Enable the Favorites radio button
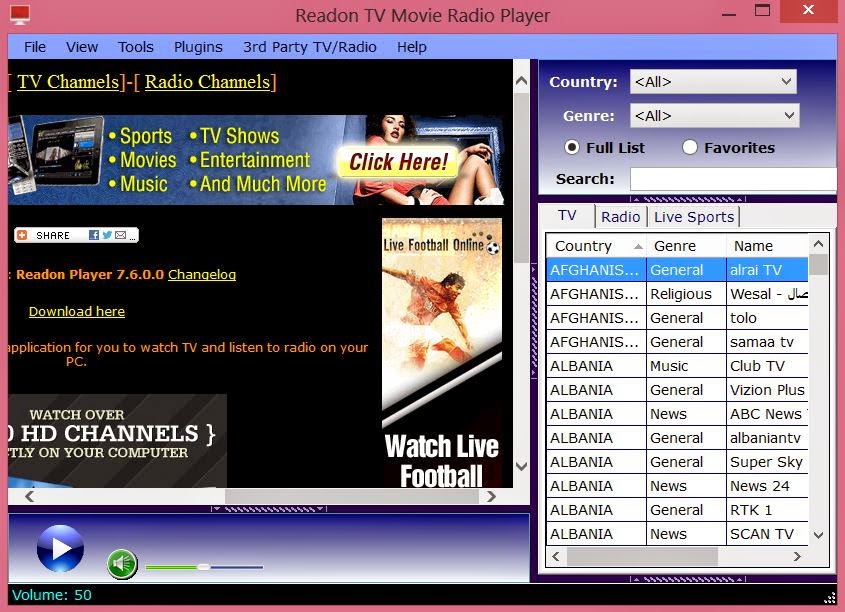This screenshot has height=612, width=845. [x=689, y=147]
